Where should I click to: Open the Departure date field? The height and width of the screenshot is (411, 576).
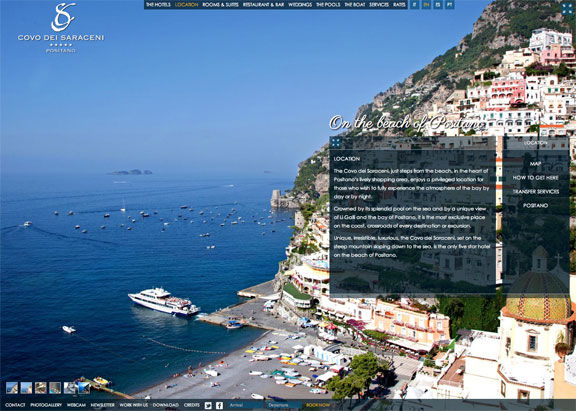coord(284,405)
